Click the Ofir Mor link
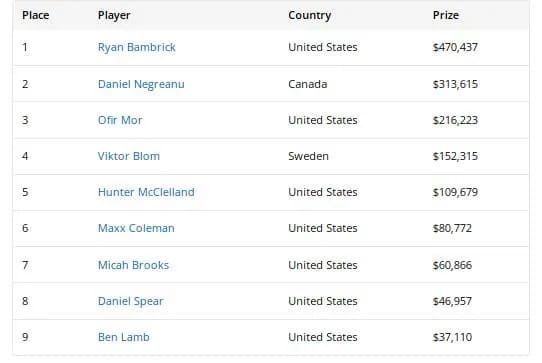The height and width of the screenshot is (363, 542). (x=120, y=120)
